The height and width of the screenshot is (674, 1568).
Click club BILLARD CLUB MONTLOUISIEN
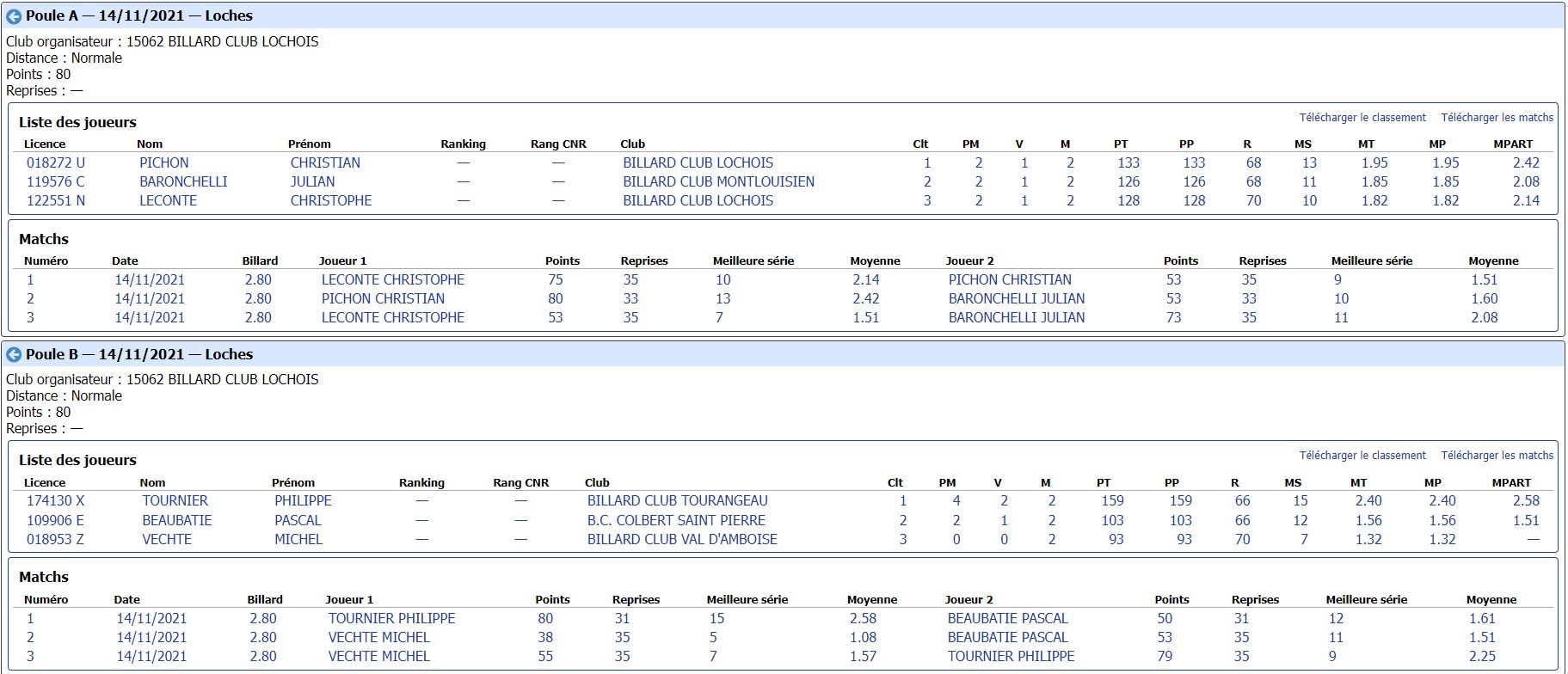(719, 182)
